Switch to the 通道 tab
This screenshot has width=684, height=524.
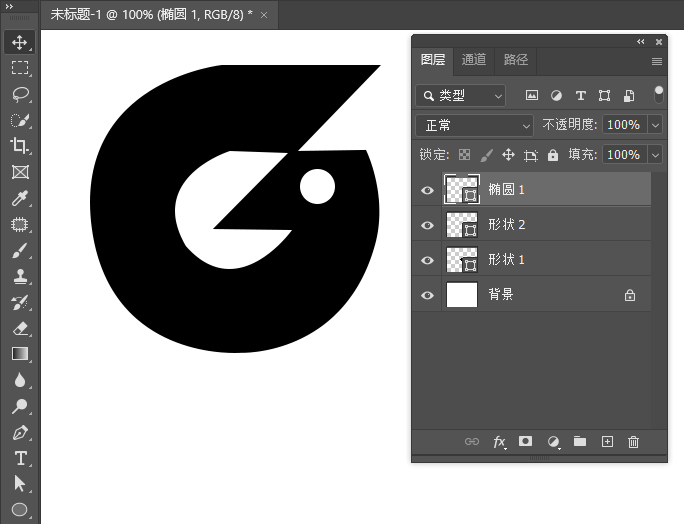[x=474, y=60]
